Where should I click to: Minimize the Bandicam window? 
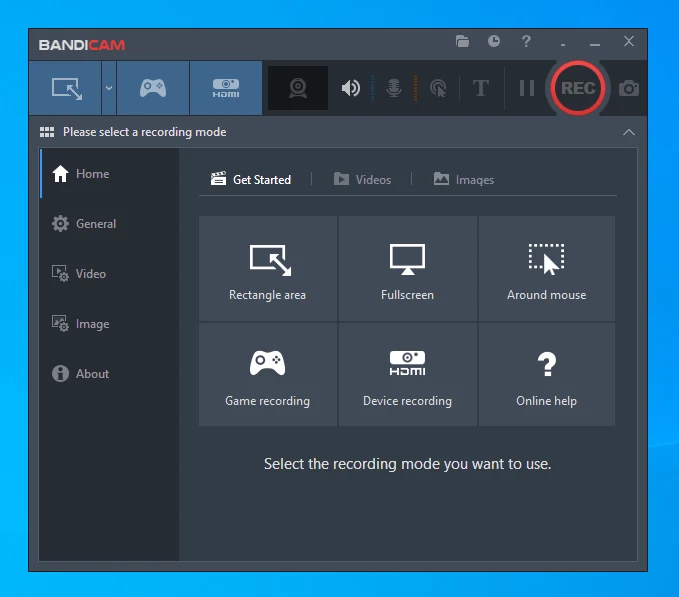coord(595,45)
